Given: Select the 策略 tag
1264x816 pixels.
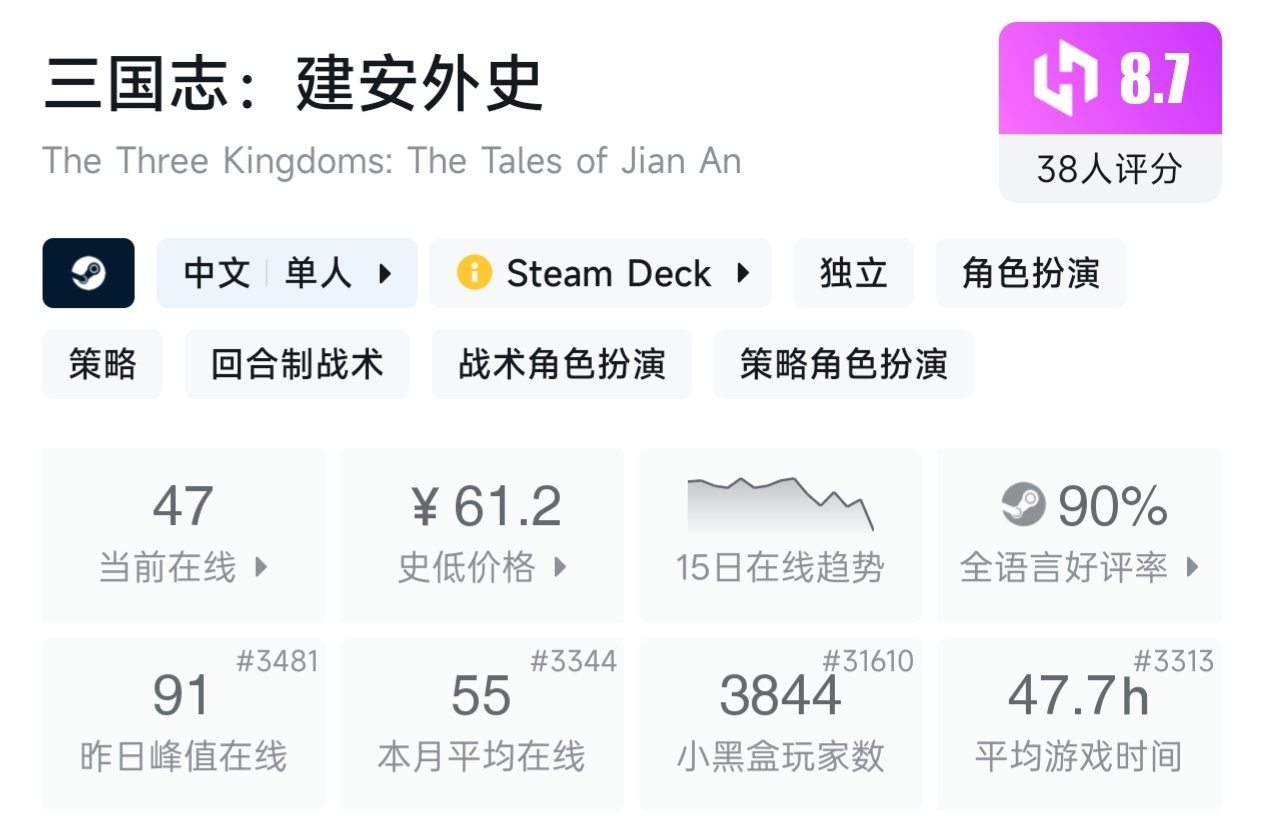Looking at the screenshot, I should coord(102,364).
